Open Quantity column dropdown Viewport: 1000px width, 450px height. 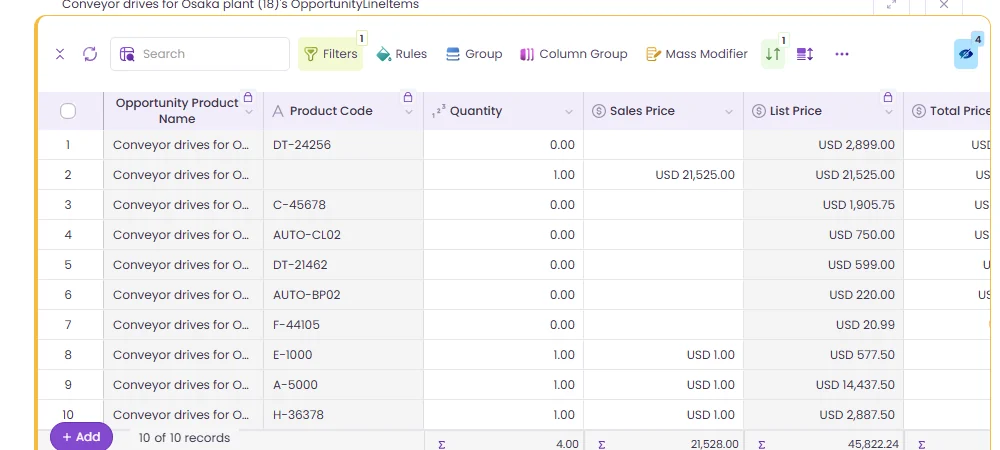569,112
